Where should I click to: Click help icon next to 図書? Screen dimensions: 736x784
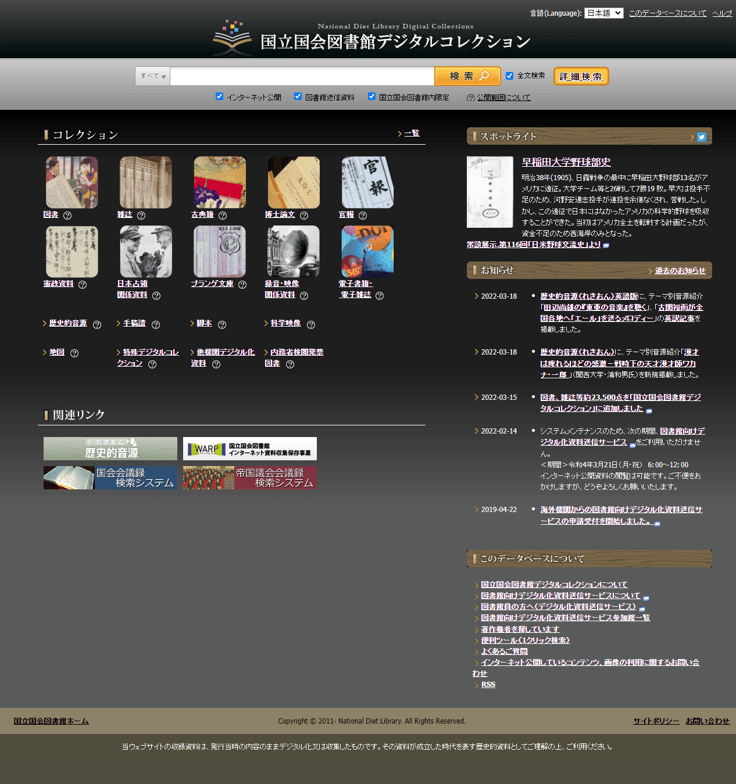click(x=67, y=216)
